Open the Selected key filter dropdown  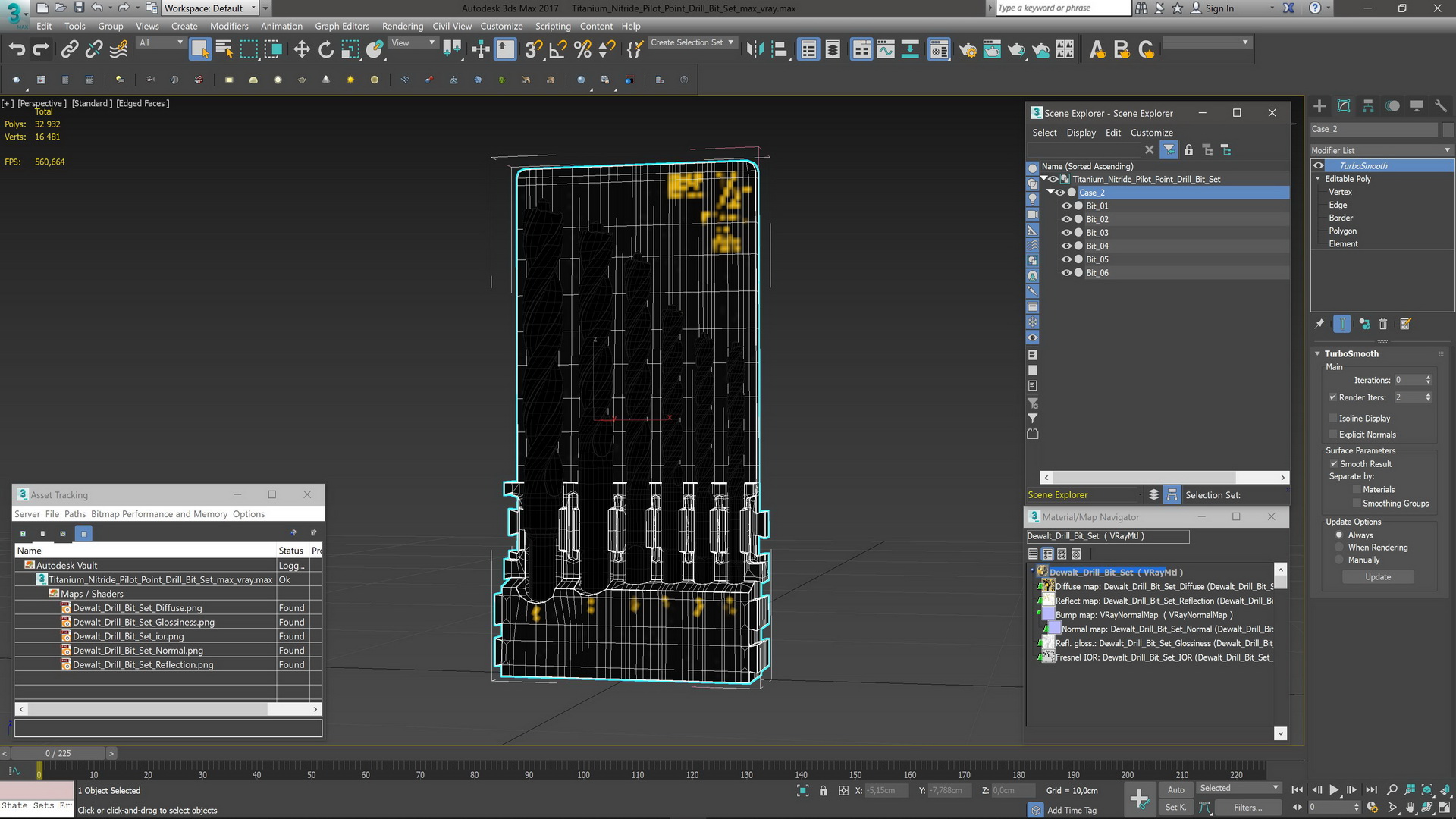pos(1239,789)
